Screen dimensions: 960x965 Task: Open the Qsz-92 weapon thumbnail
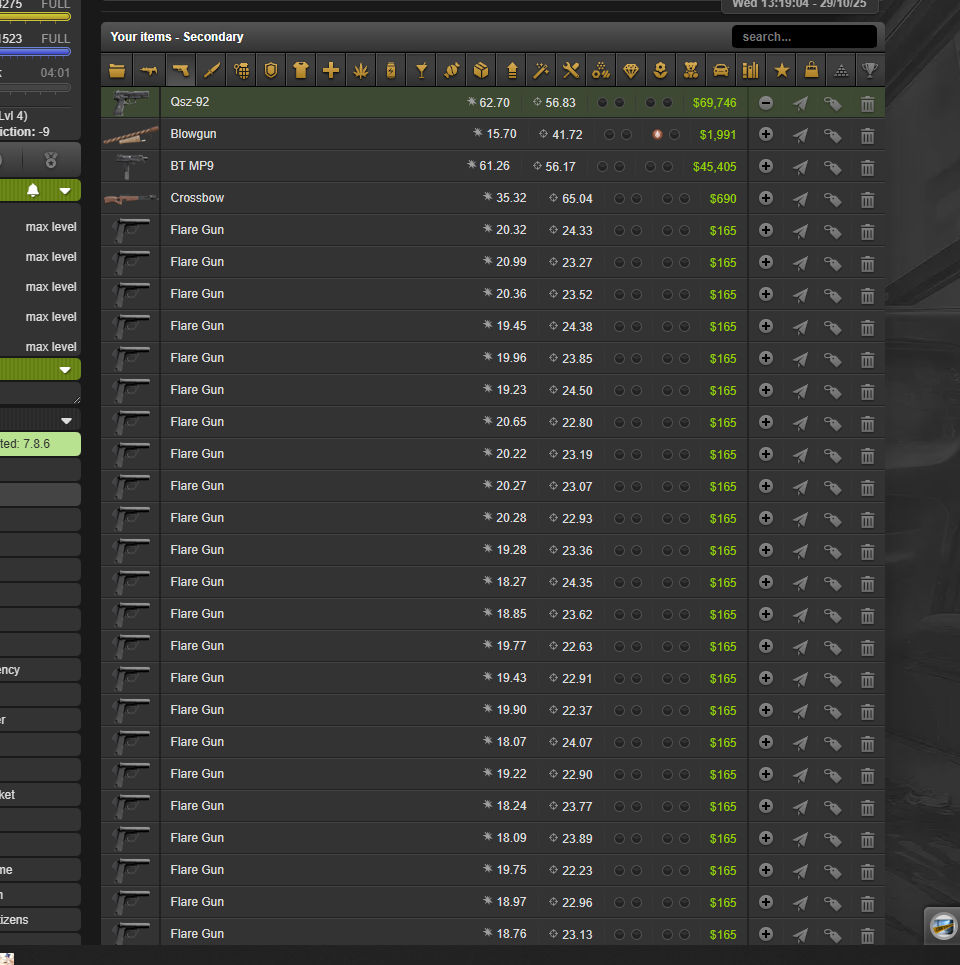pyautogui.click(x=130, y=103)
